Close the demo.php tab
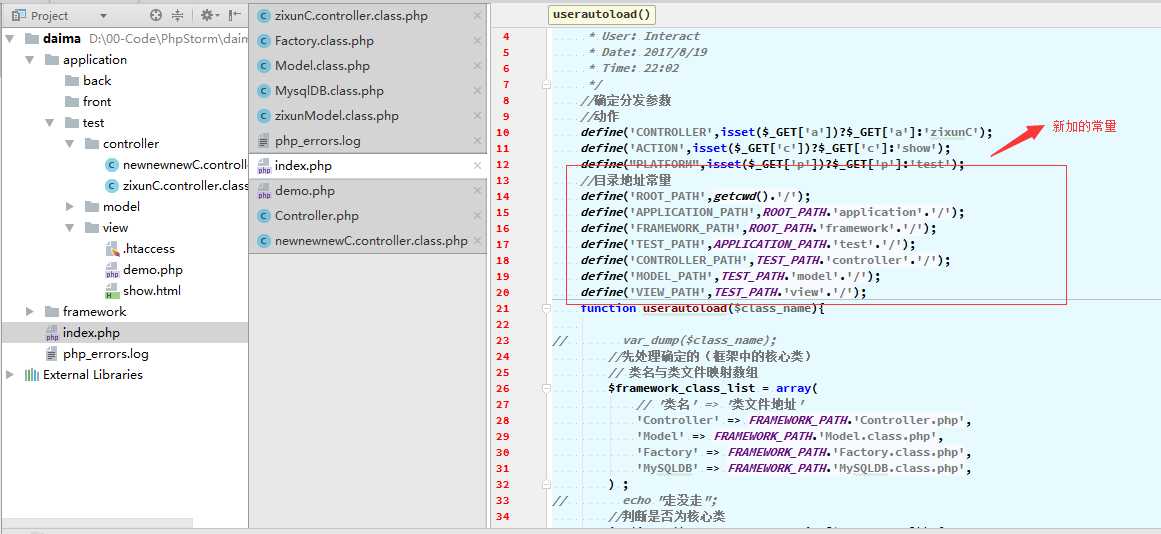 pyautogui.click(x=478, y=191)
